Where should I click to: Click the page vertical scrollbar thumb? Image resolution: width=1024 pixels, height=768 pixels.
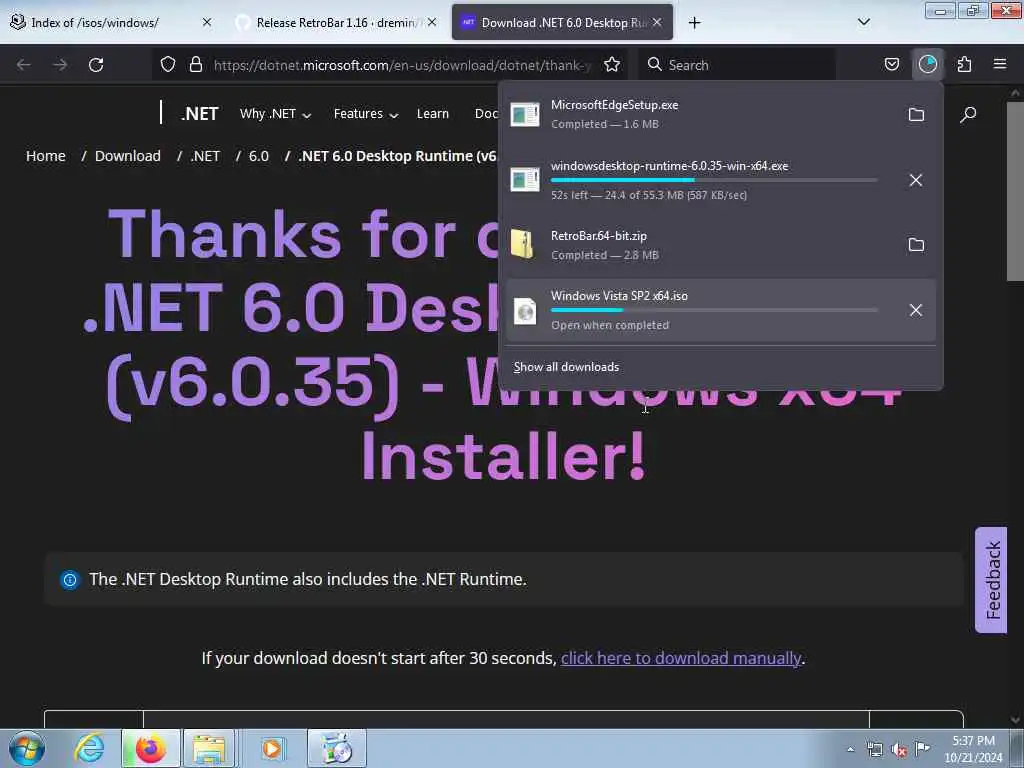click(1015, 191)
